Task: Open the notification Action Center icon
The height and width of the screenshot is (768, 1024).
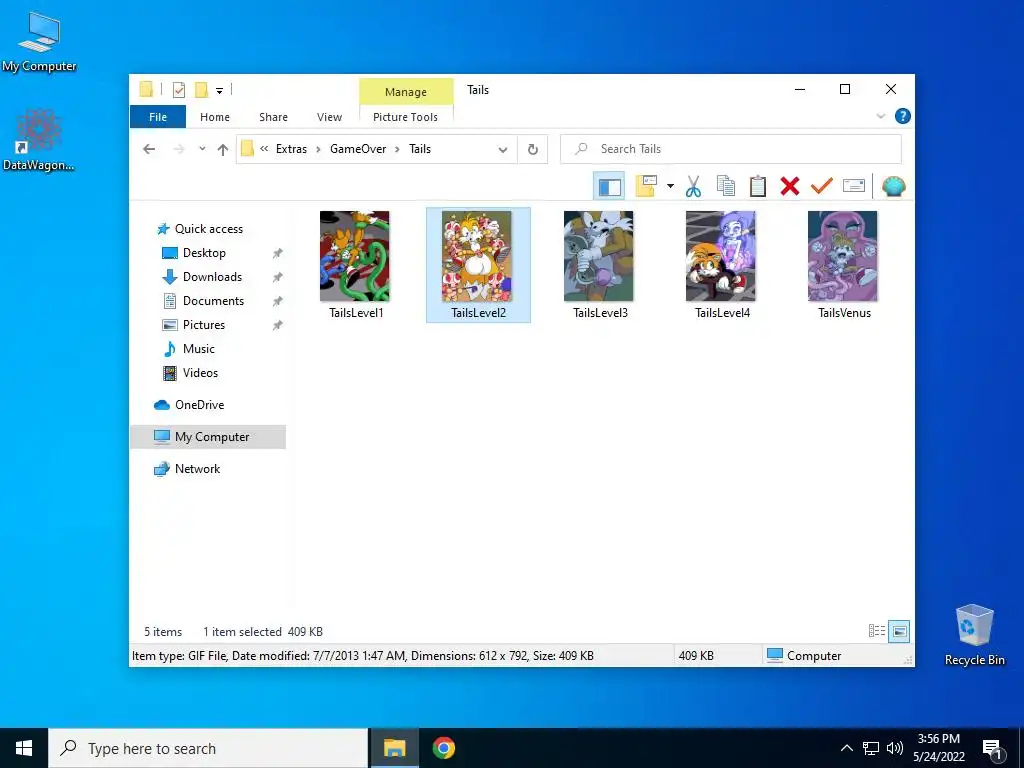Action: point(993,750)
